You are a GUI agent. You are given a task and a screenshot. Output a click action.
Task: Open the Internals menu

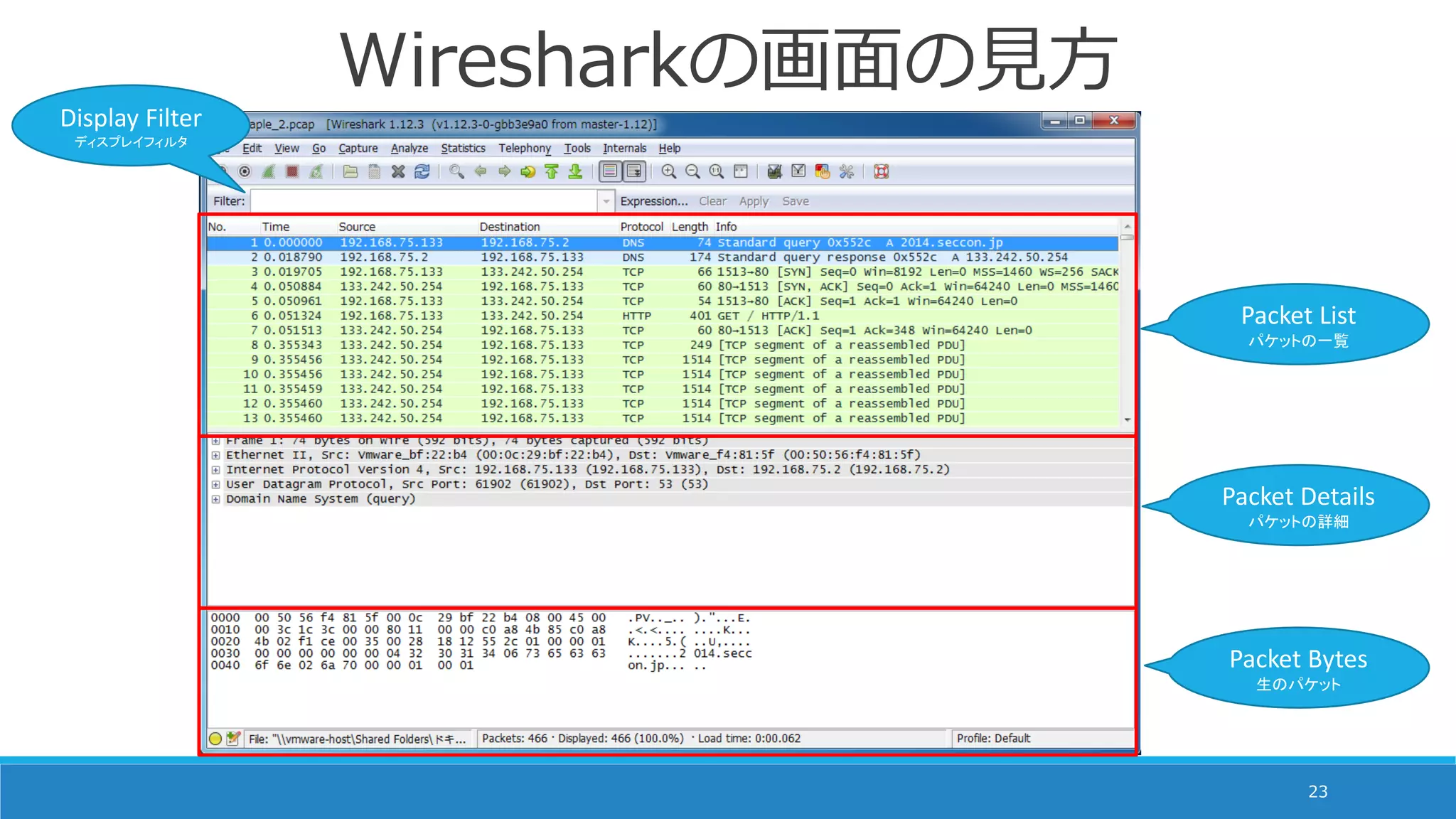click(x=625, y=149)
